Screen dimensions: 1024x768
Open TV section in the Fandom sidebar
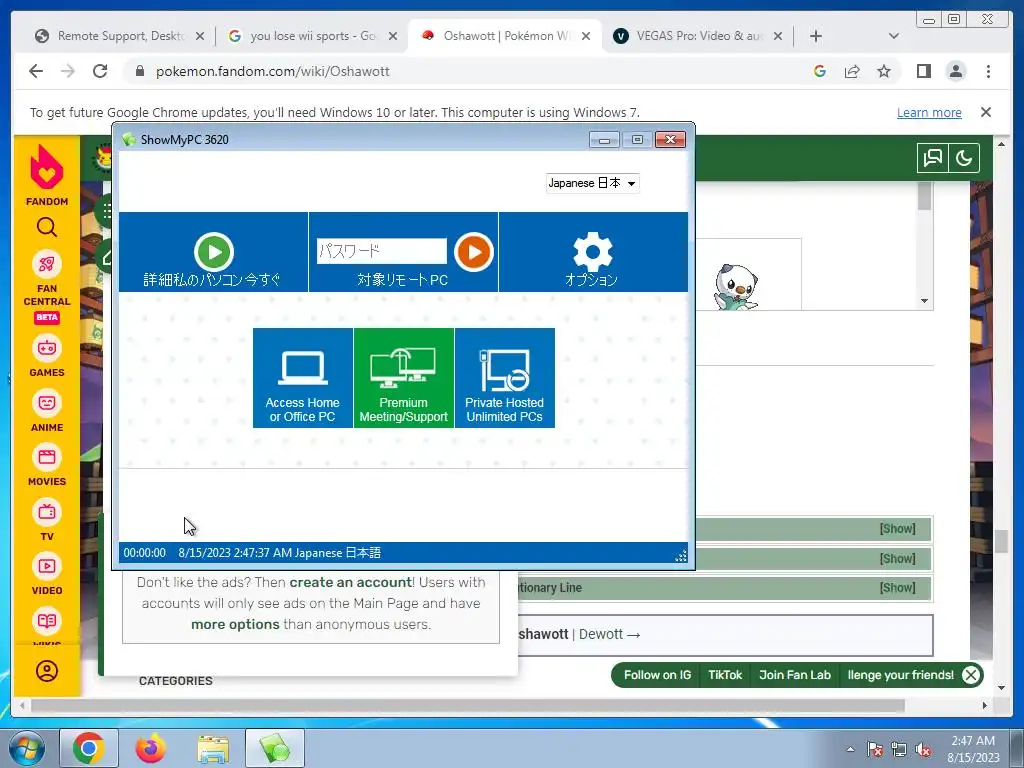(47, 520)
